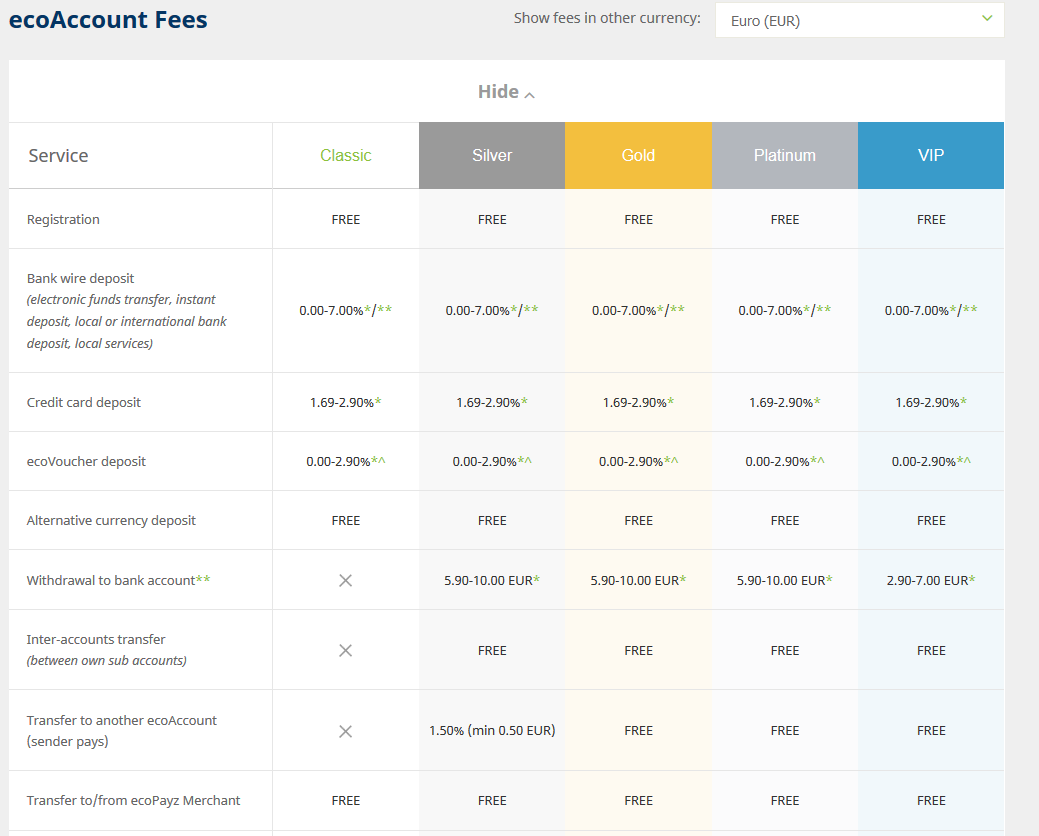The width and height of the screenshot is (1039, 836).
Task: Click the Transfer to/from ecoPayz Merchant label
Action: click(x=133, y=800)
